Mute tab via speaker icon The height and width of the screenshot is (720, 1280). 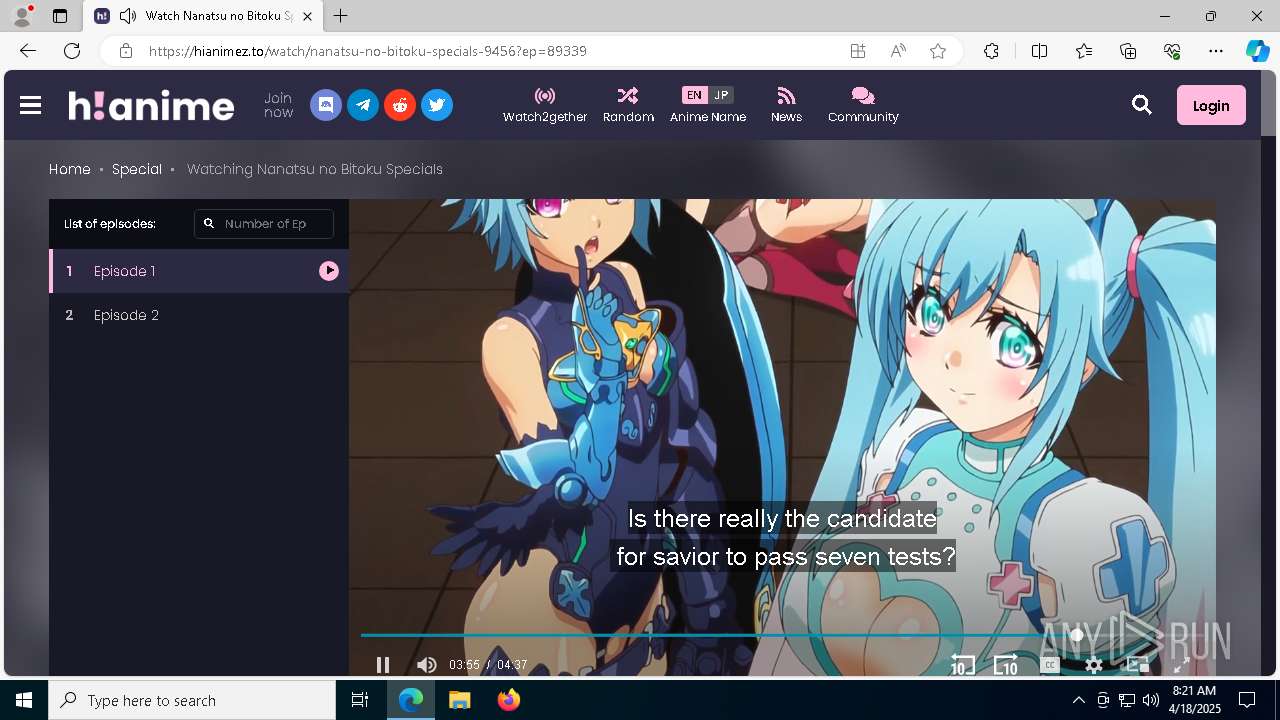[x=128, y=16]
